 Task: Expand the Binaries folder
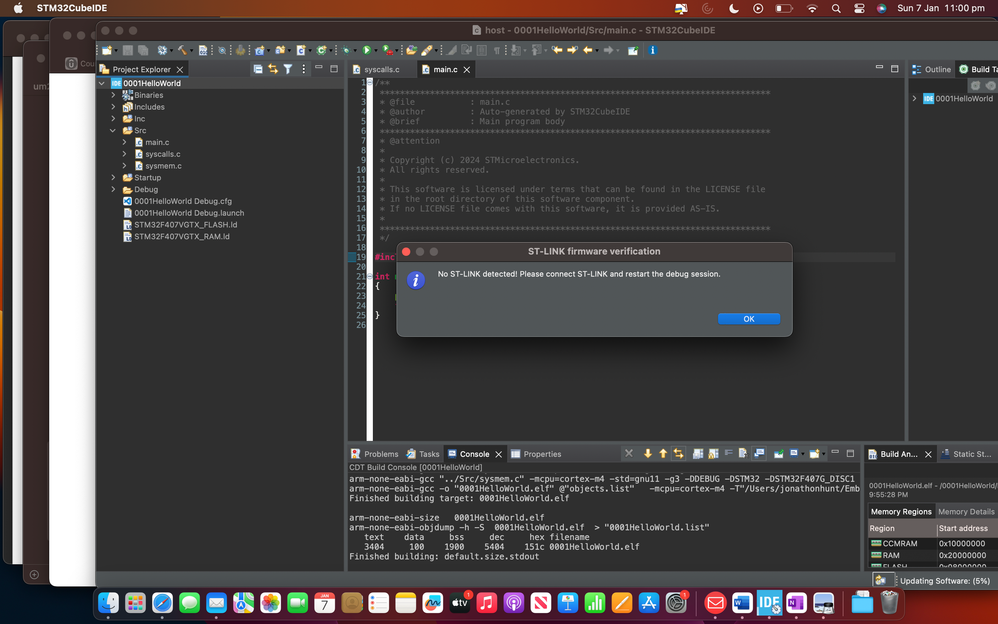pyautogui.click(x=114, y=95)
